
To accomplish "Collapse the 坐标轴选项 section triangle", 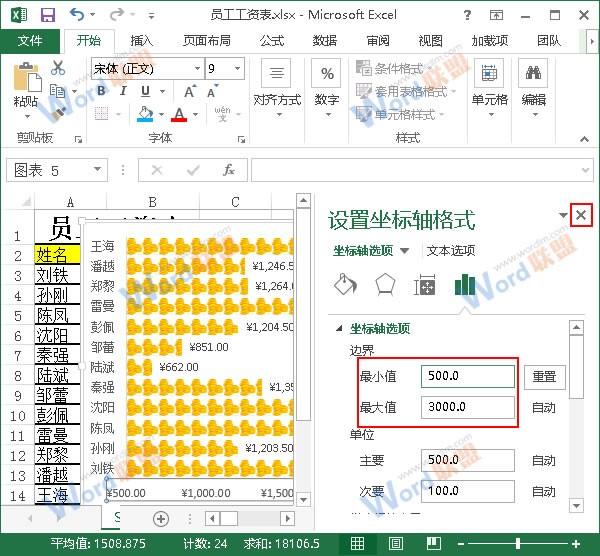I will (339, 328).
